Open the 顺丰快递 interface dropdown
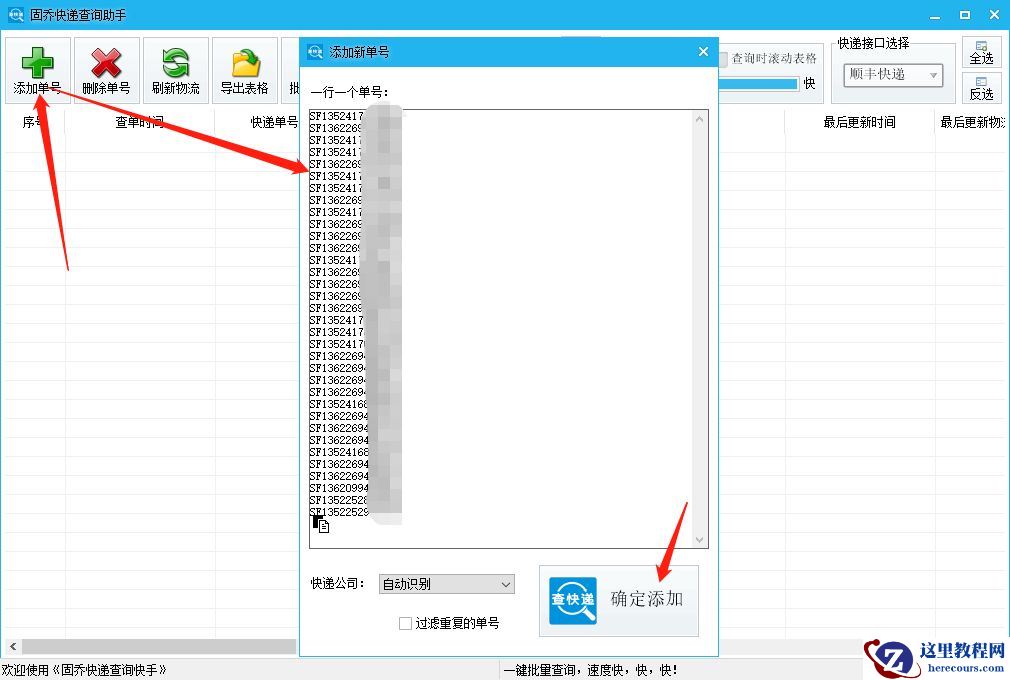 point(893,75)
